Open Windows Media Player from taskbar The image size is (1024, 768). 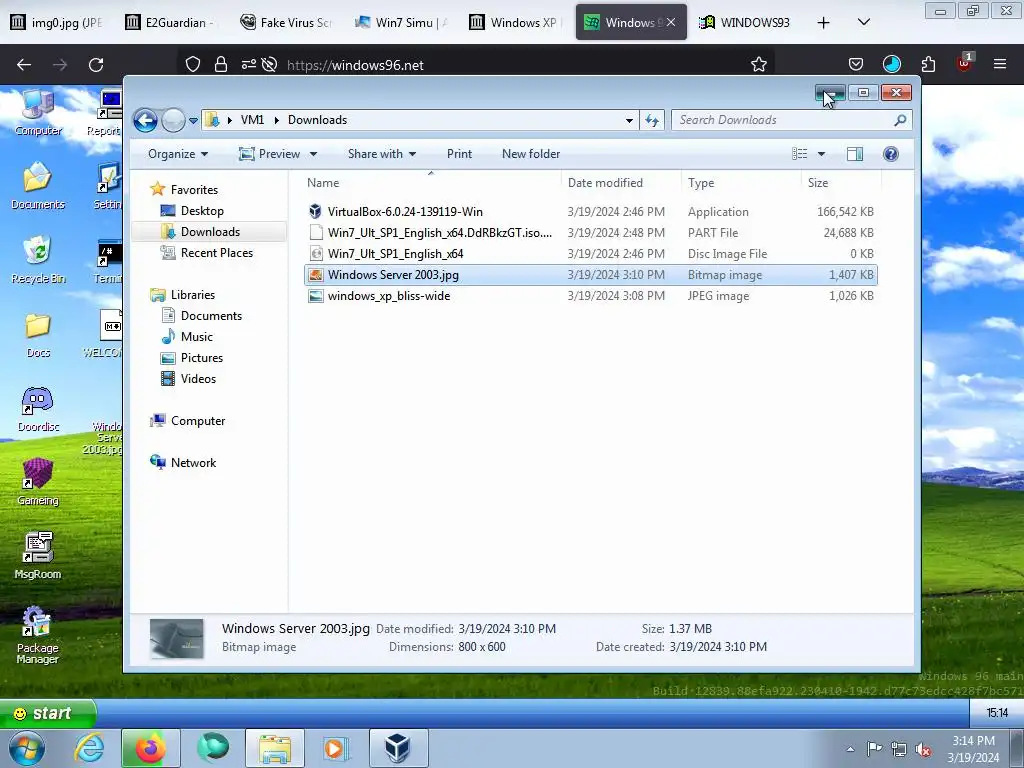point(336,748)
